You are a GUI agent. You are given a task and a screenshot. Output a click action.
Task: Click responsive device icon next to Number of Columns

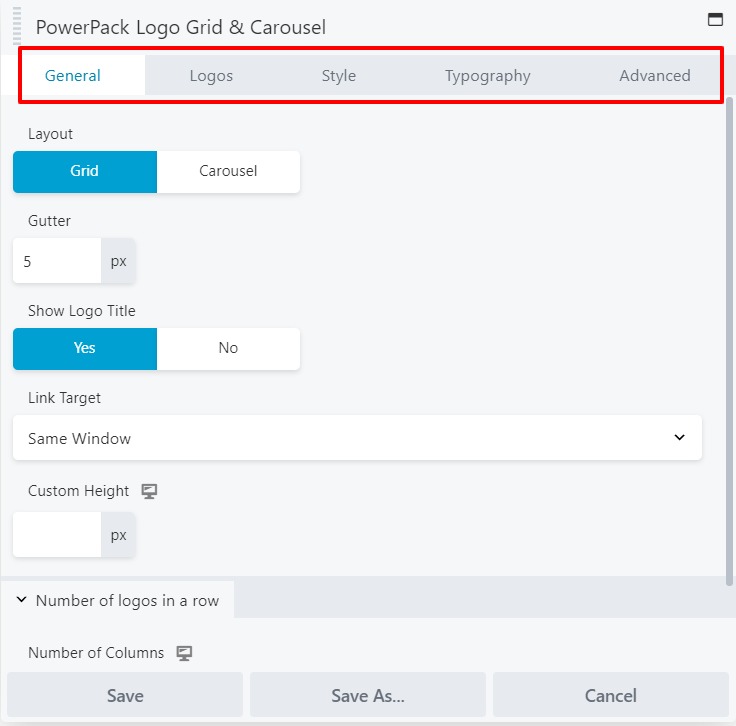tap(184, 653)
